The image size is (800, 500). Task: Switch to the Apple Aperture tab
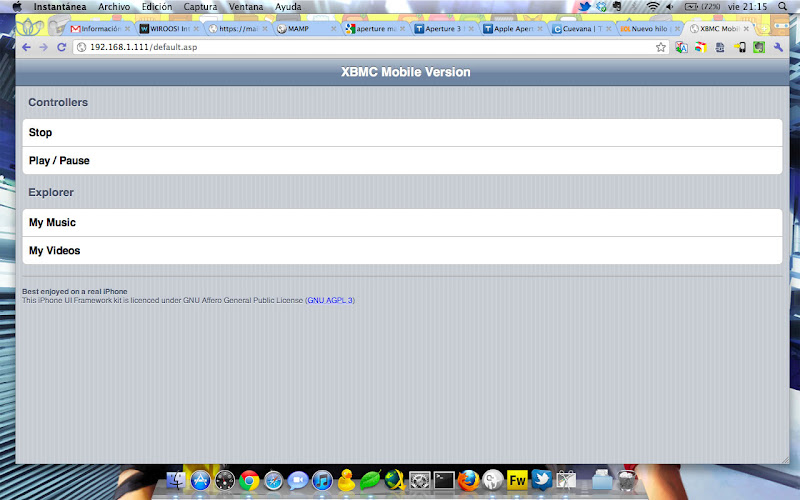[512, 29]
